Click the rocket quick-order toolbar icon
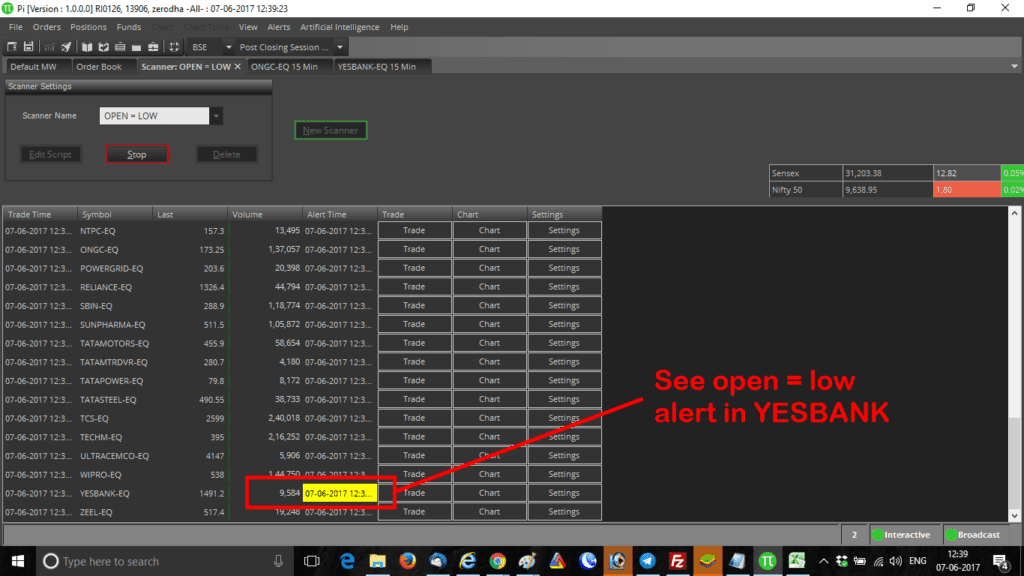 (x=66, y=46)
